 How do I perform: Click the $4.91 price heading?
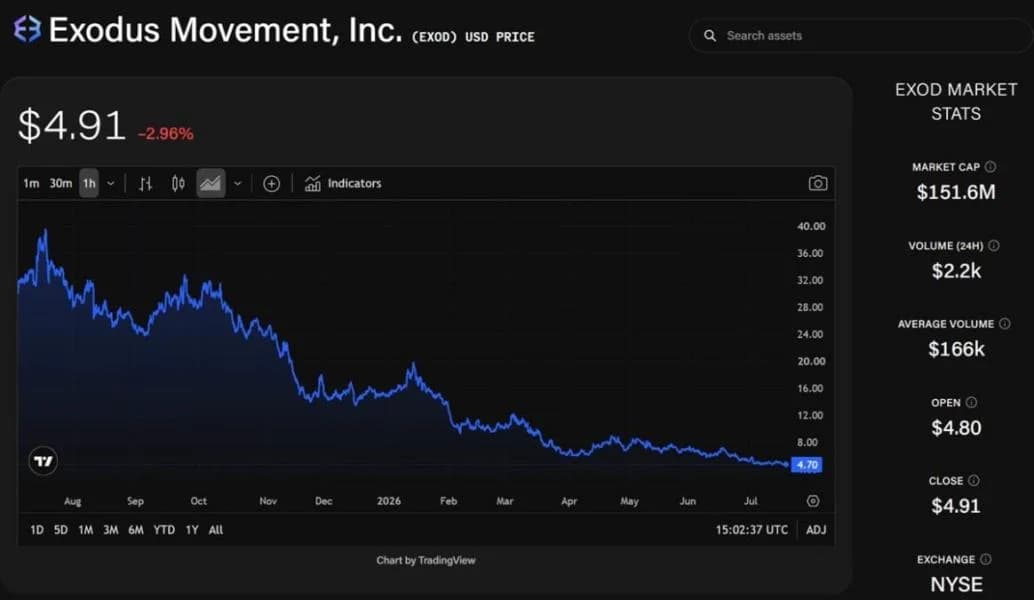point(72,125)
